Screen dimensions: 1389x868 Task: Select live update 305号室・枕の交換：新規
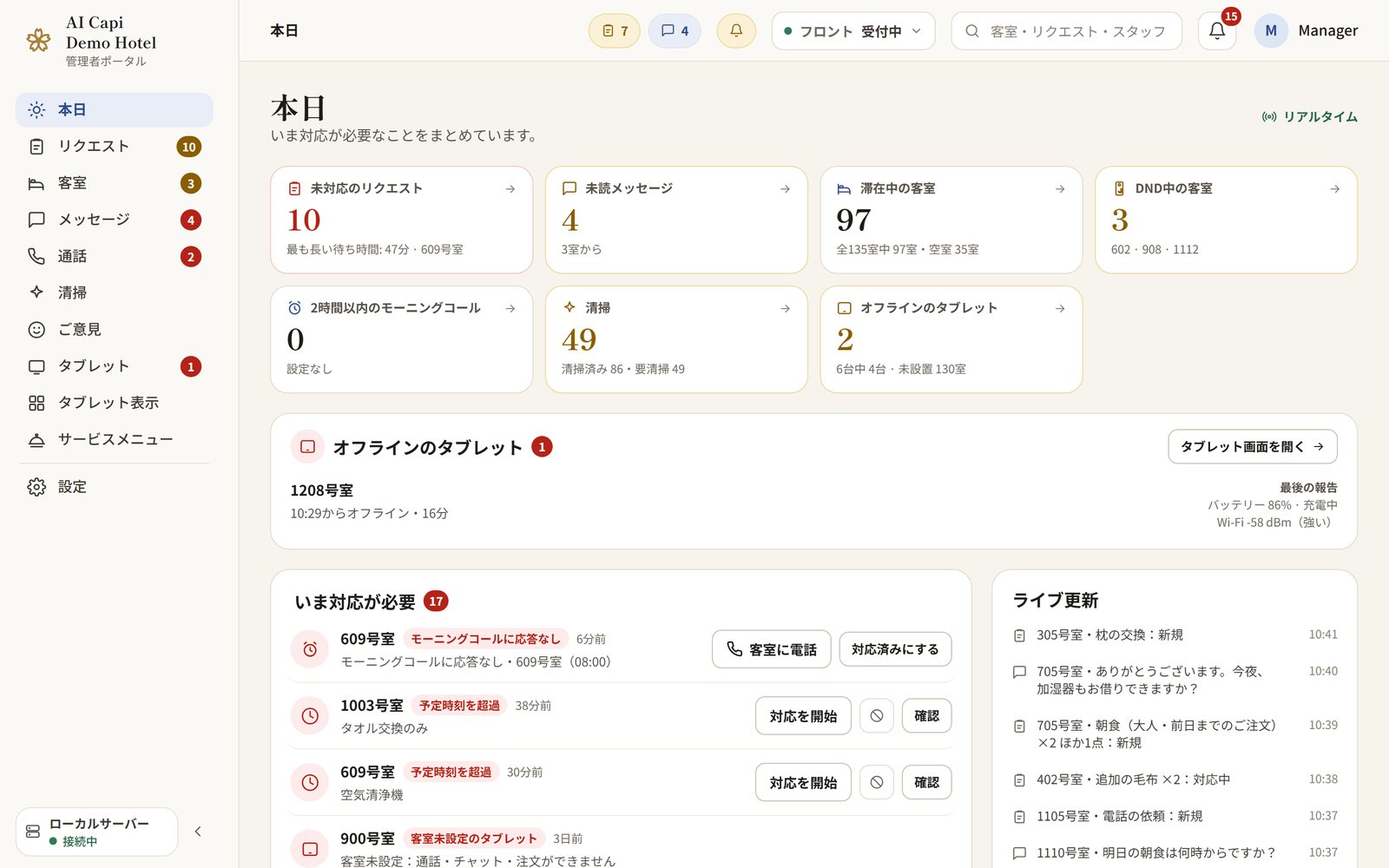point(1175,635)
